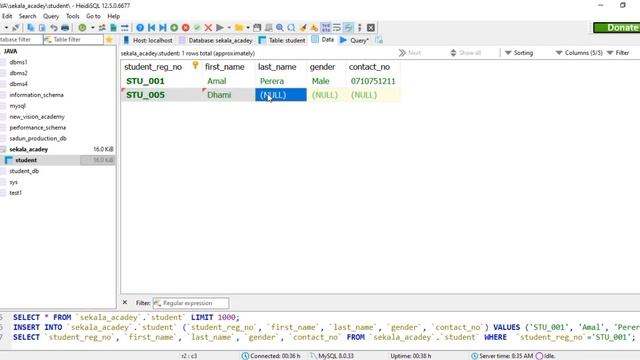
Task: Click the student_reg_no column header
Action: [x=161, y=67]
